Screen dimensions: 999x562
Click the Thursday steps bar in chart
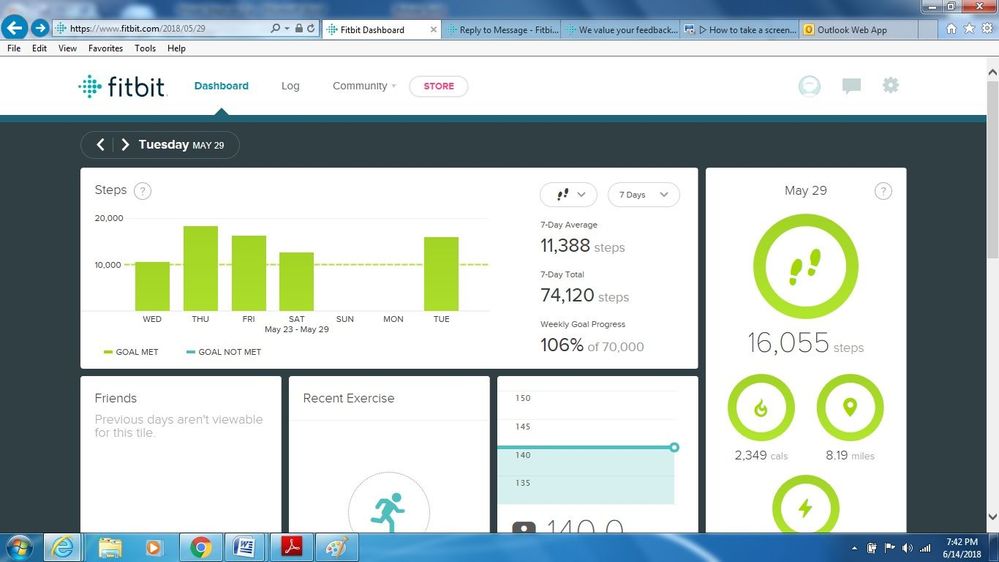point(200,268)
